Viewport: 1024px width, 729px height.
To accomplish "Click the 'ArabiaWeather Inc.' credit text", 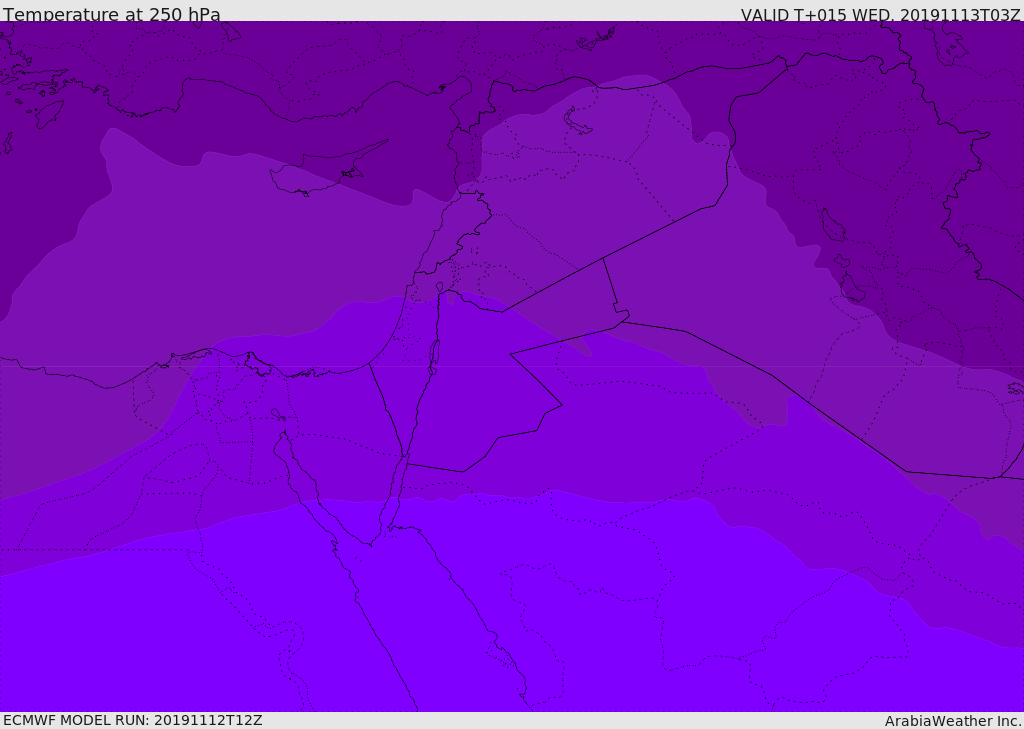I will click(953, 721).
